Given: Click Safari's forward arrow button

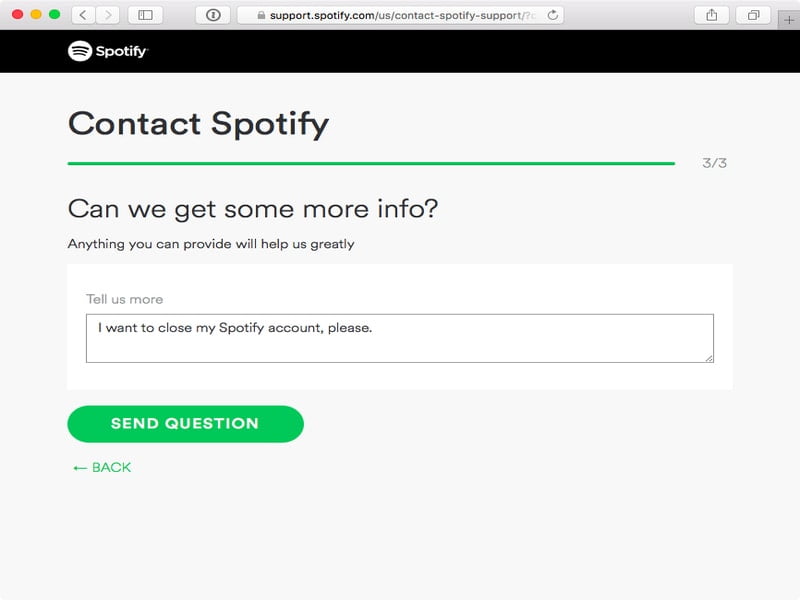Looking at the screenshot, I should click(107, 15).
